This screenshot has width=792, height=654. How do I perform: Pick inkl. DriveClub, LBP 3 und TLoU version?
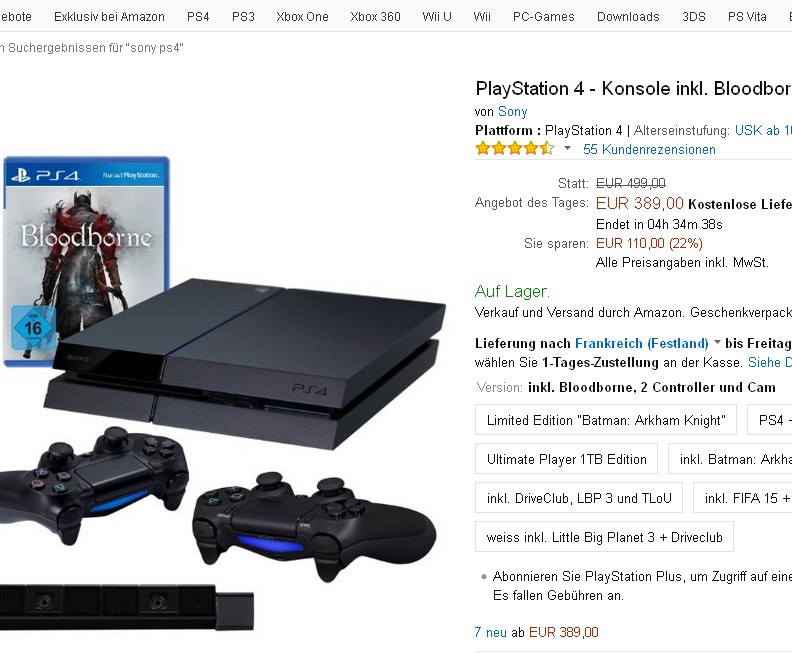pyautogui.click(x=579, y=498)
